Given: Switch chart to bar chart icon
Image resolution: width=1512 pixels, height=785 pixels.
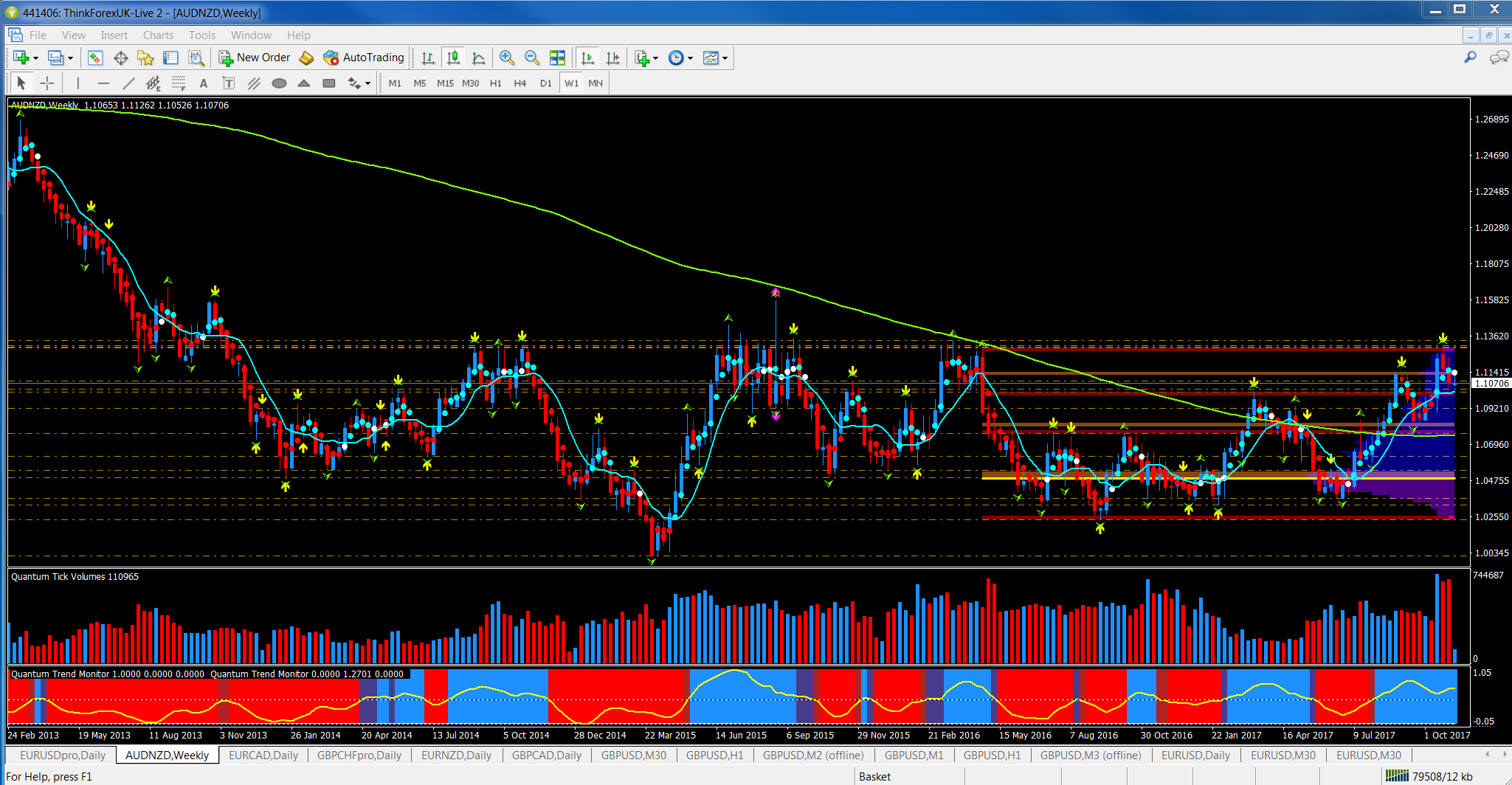Looking at the screenshot, I should pos(428,58).
